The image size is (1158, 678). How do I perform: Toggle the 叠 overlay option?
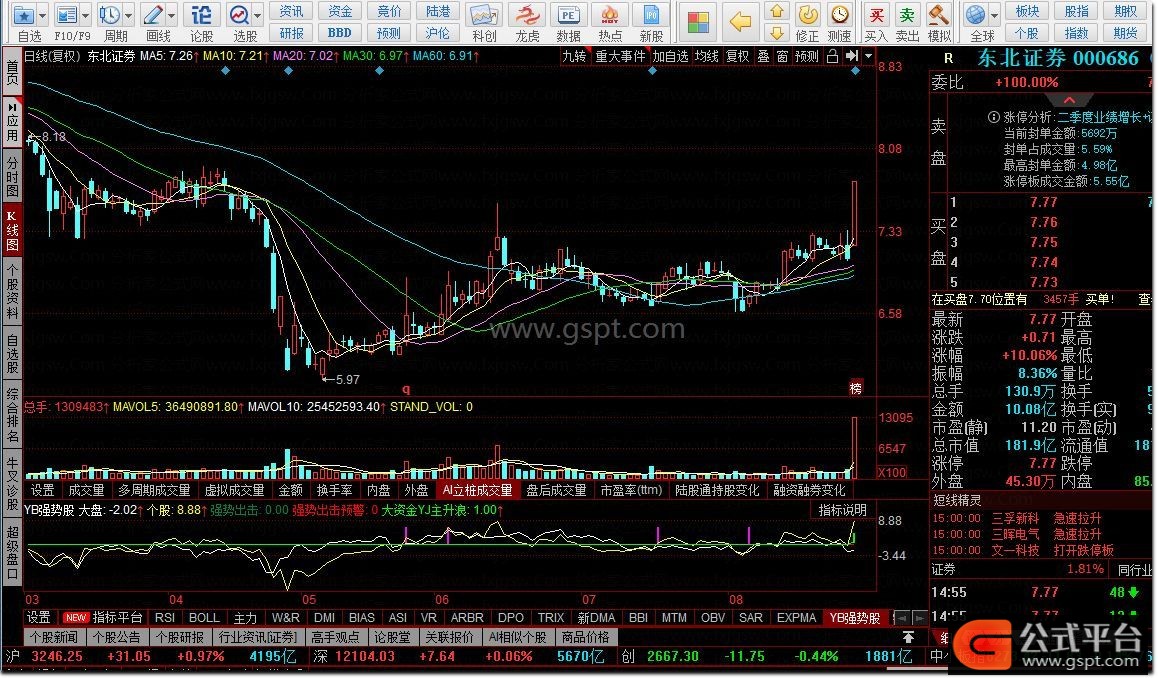764,56
